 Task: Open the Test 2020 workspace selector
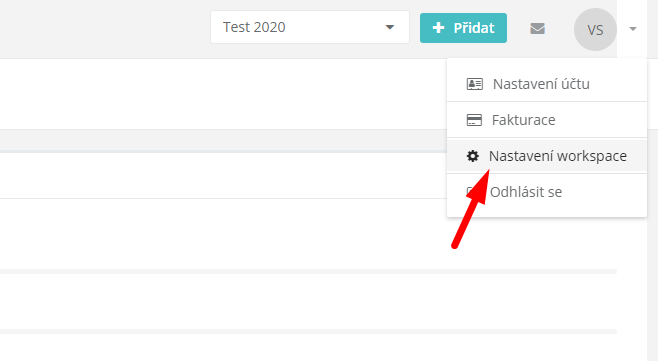(310, 27)
